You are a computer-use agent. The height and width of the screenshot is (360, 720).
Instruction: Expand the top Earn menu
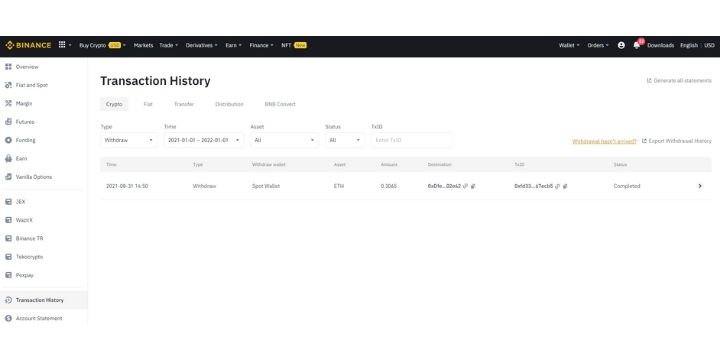point(233,45)
